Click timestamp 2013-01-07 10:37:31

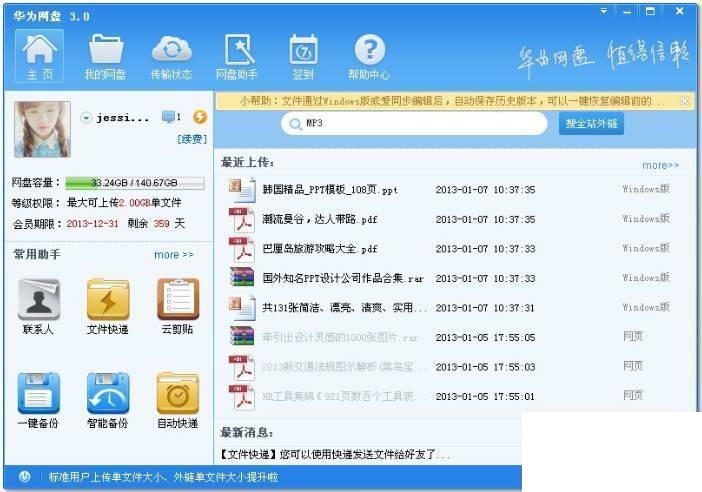tap(485, 308)
